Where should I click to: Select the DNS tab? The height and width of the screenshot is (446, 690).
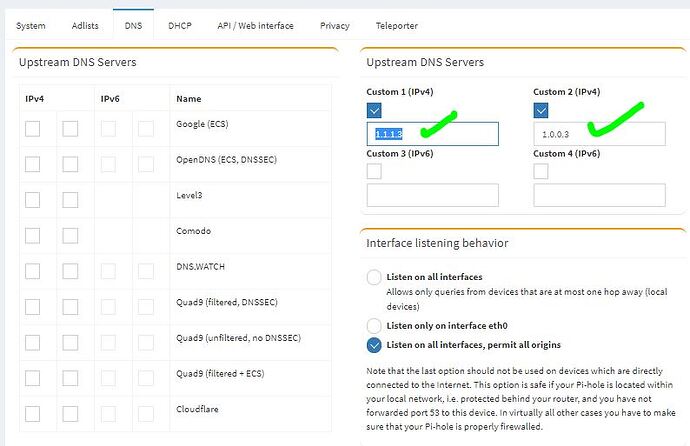coord(133,26)
